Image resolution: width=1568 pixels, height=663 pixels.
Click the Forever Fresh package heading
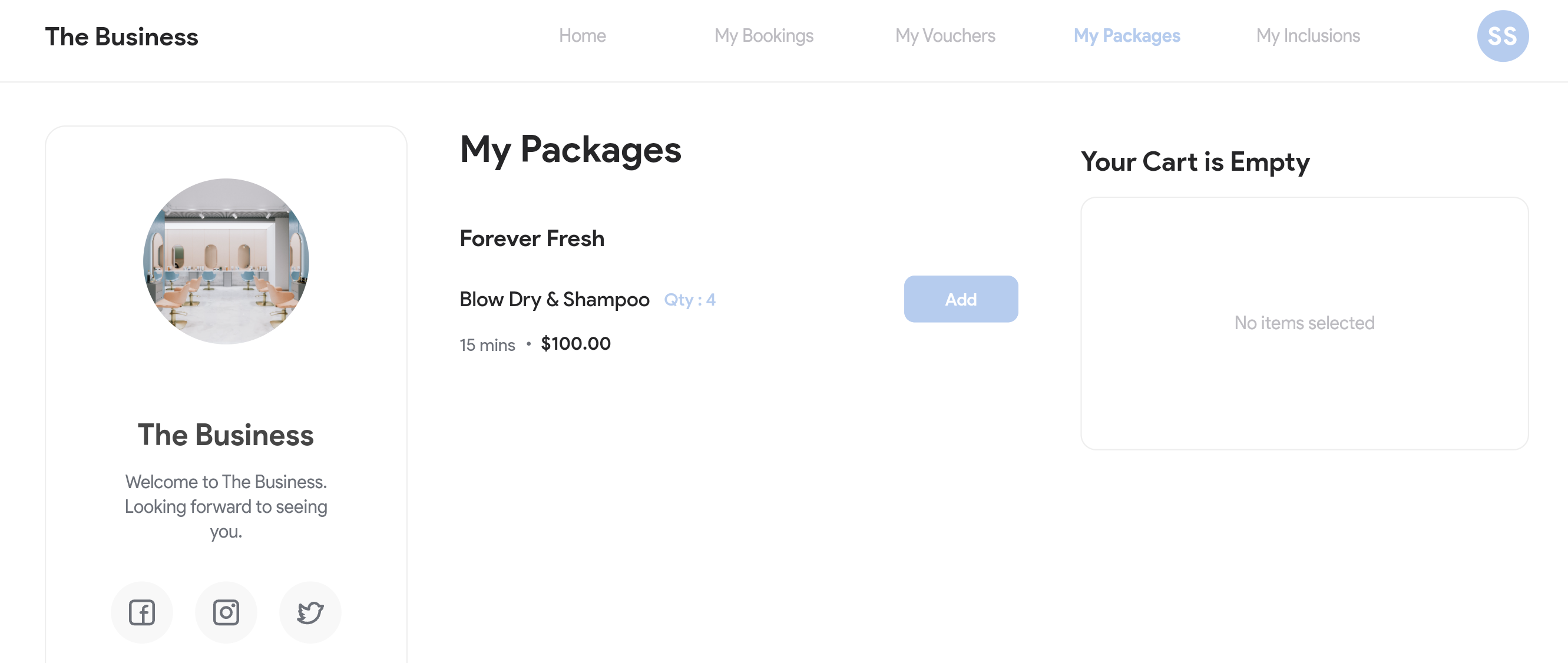[x=532, y=238]
